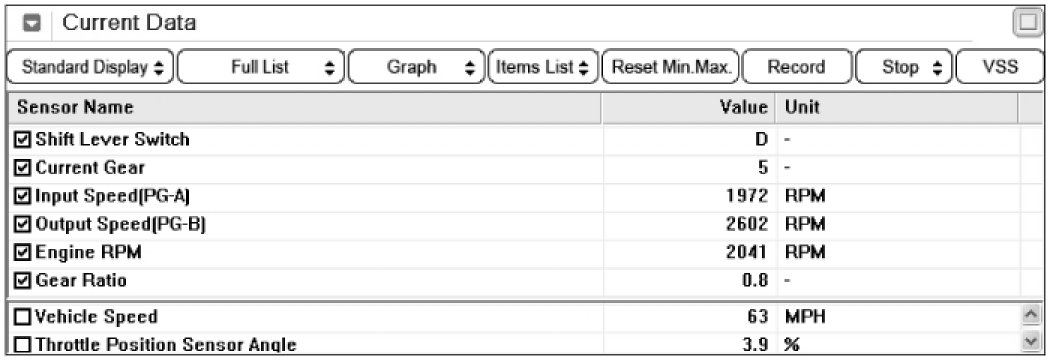Uncheck the Current Gear checkbox
The height and width of the screenshot is (360, 1050).
pyautogui.click(x=22, y=167)
